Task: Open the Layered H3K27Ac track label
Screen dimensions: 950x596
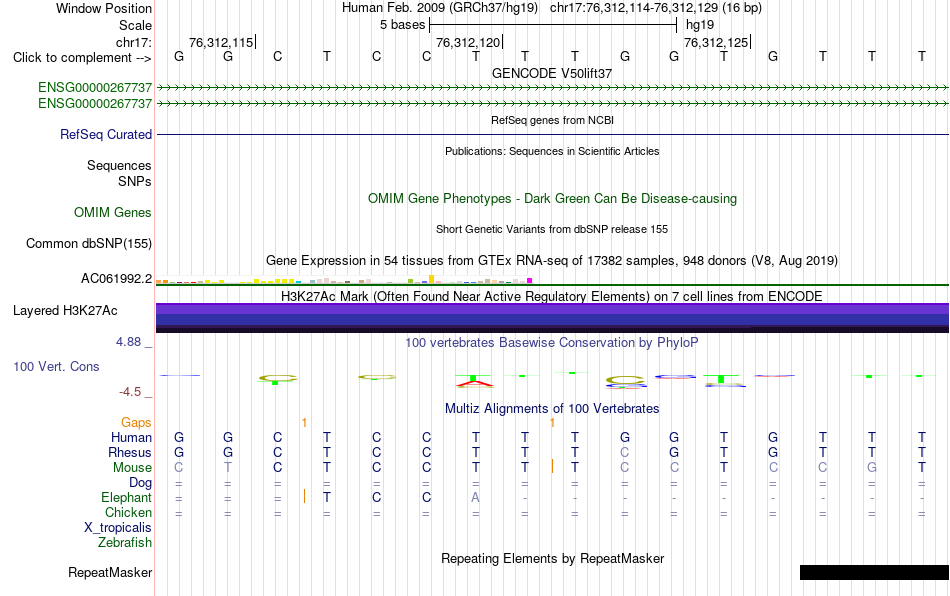Action: click(65, 311)
